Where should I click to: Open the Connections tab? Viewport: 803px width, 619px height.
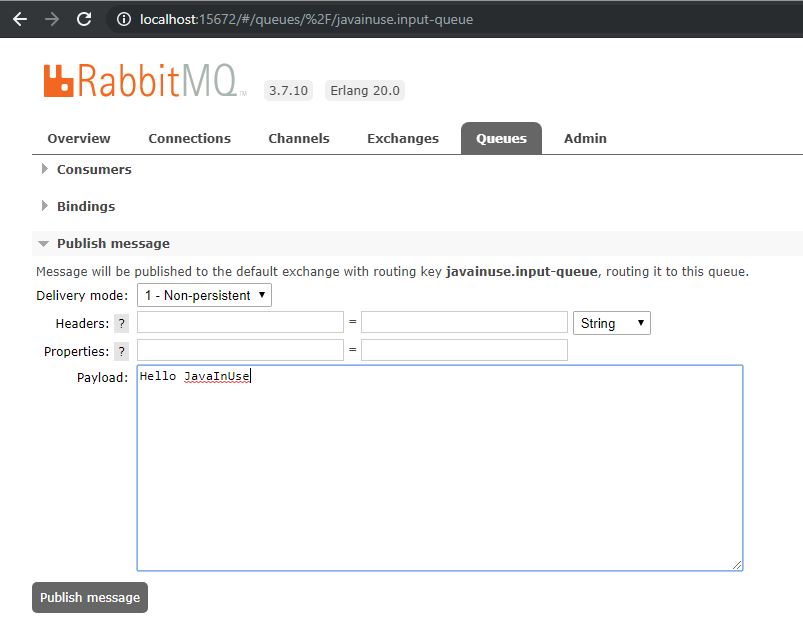tap(189, 138)
